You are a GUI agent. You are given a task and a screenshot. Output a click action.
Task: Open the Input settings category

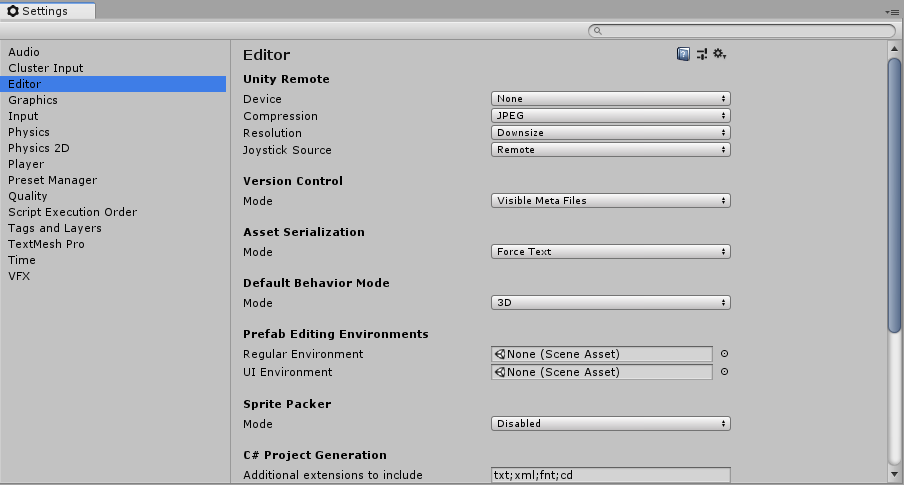tap(113, 116)
